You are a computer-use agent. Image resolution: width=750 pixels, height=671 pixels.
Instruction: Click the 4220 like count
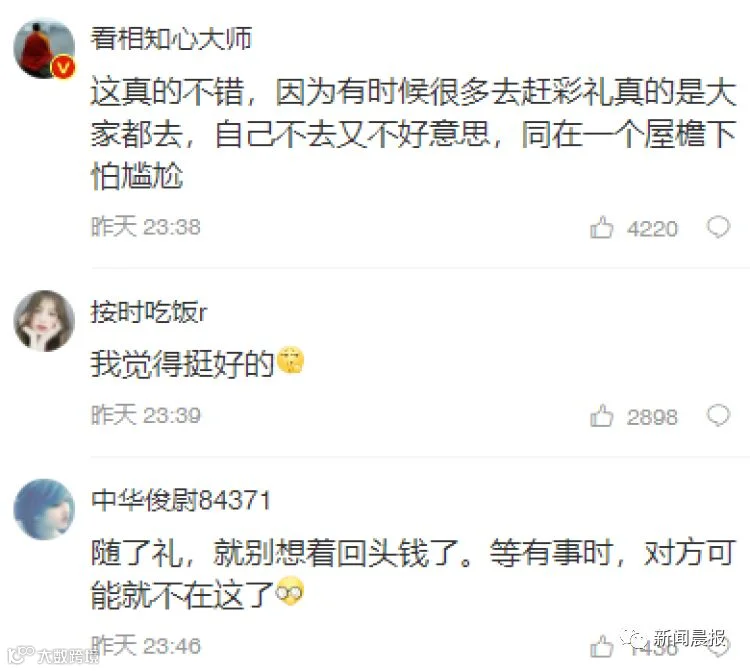[x=652, y=229]
